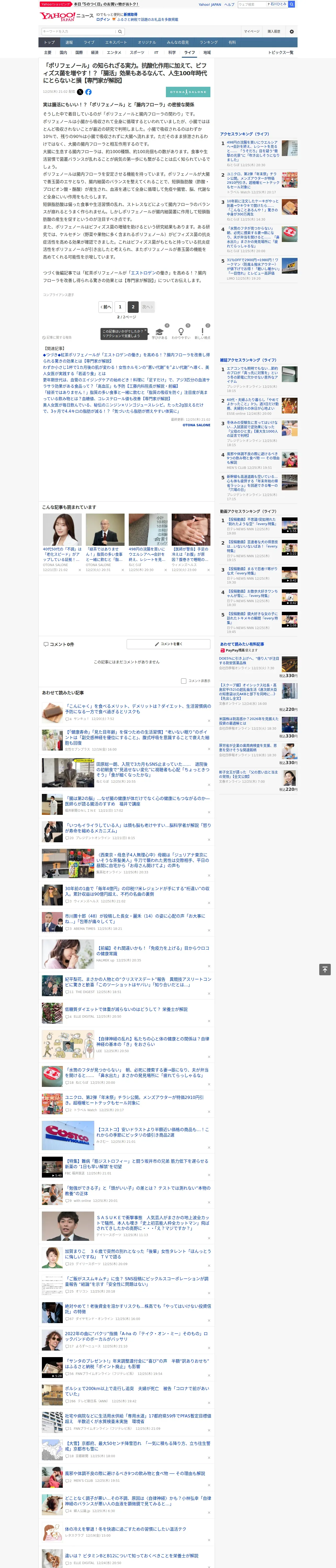This screenshot has height=1568, width=336.
Task: Select the ライフ category tab
Action: tap(190, 53)
